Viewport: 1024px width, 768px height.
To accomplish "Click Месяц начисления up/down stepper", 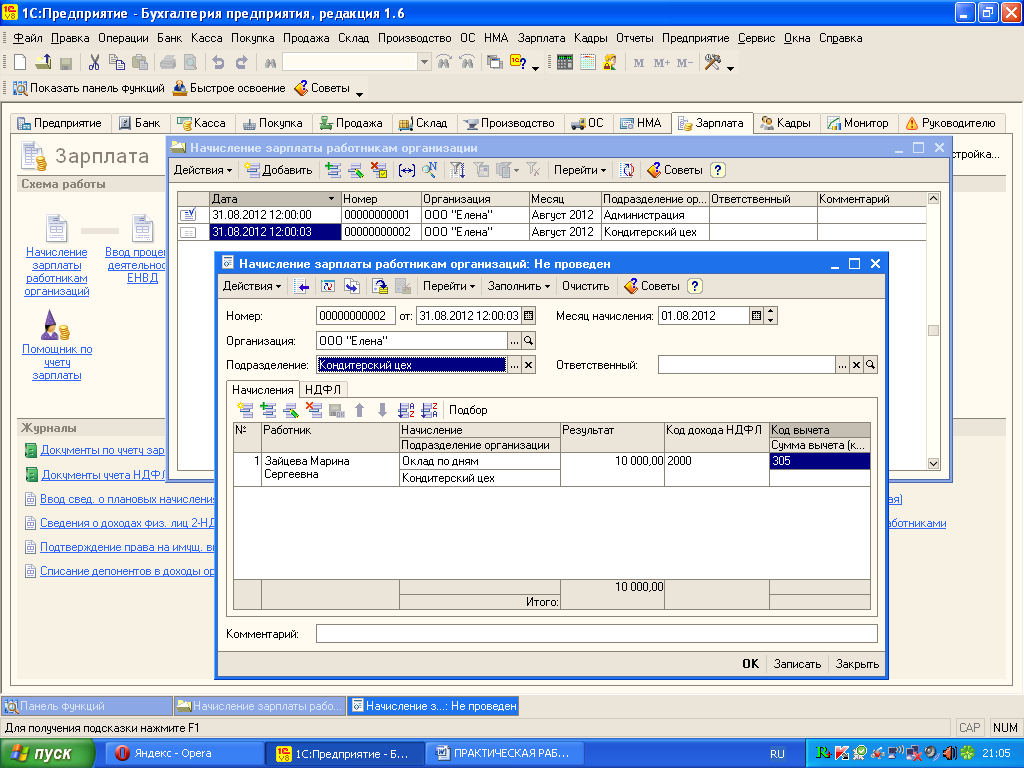I will click(771, 316).
